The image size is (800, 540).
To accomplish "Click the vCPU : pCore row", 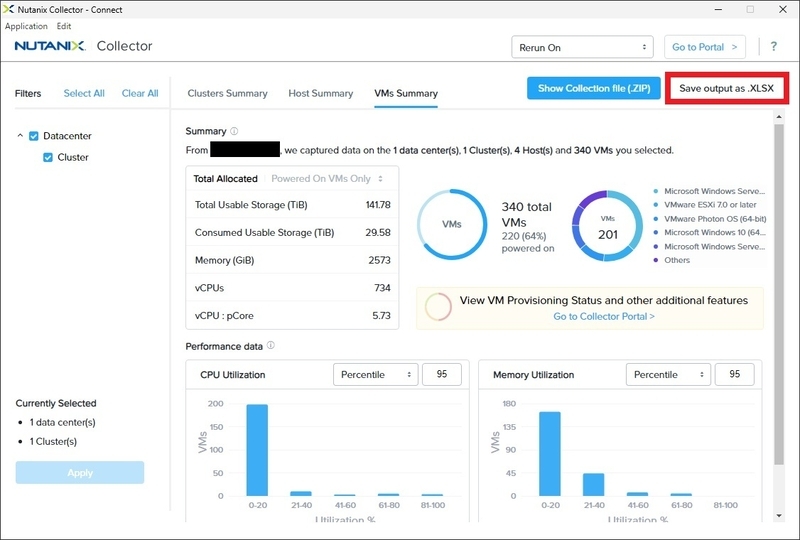I will coord(292,315).
